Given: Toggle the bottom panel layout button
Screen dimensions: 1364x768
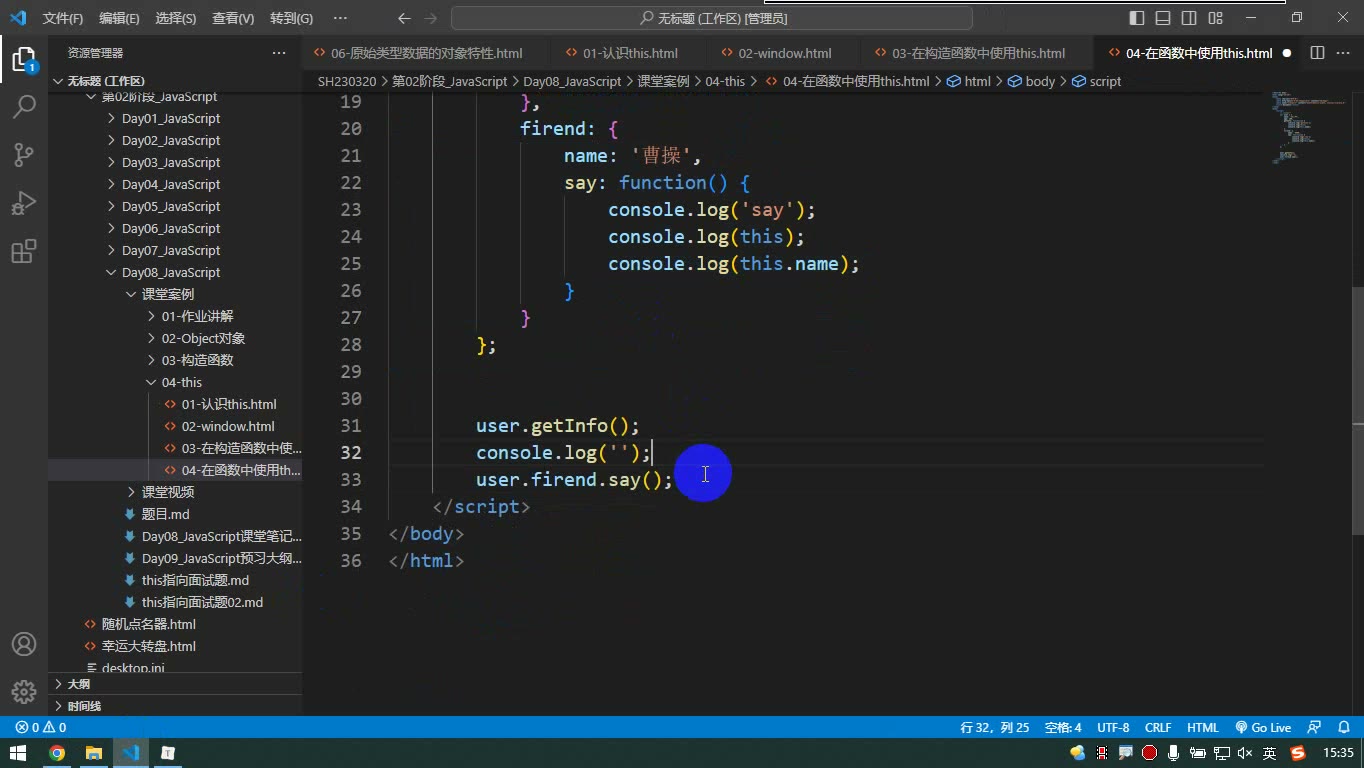Looking at the screenshot, I should 1163,18.
